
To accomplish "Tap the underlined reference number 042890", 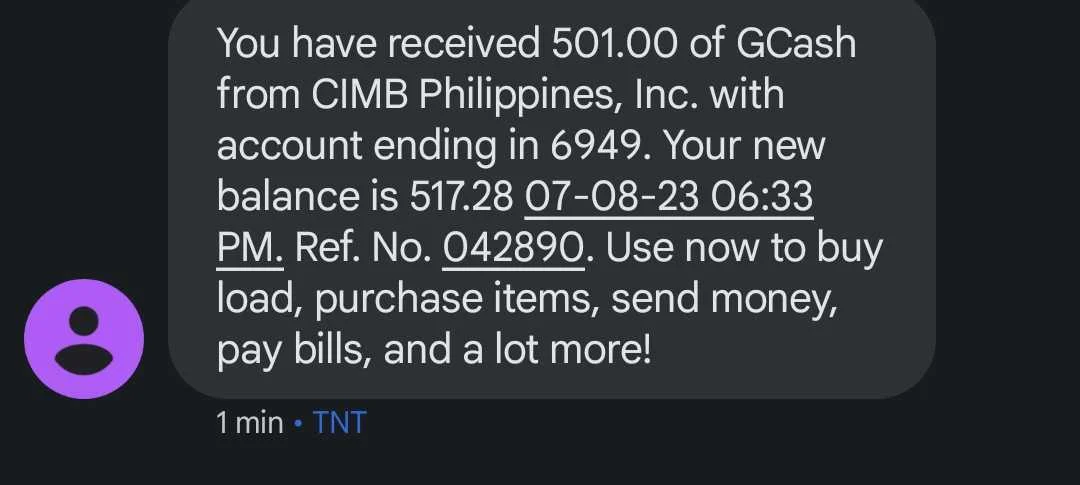I will point(513,247).
